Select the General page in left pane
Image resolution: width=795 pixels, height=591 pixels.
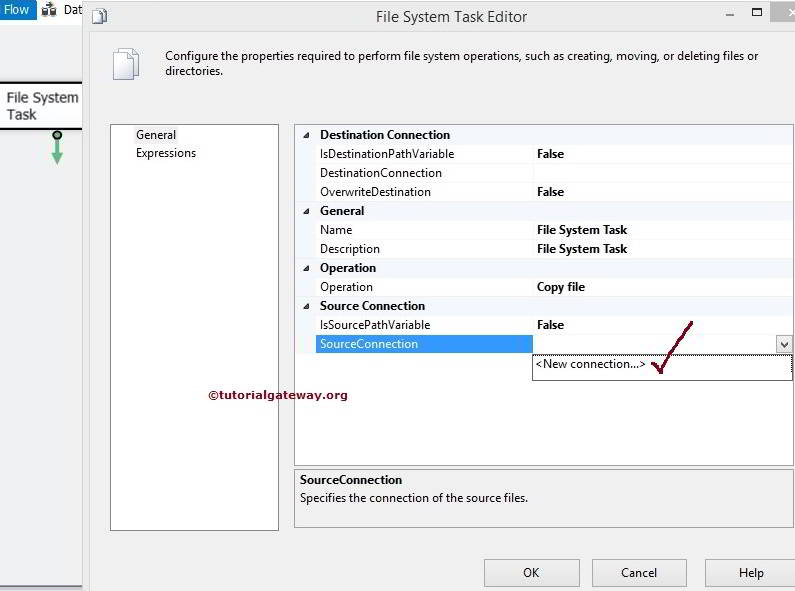(x=156, y=135)
